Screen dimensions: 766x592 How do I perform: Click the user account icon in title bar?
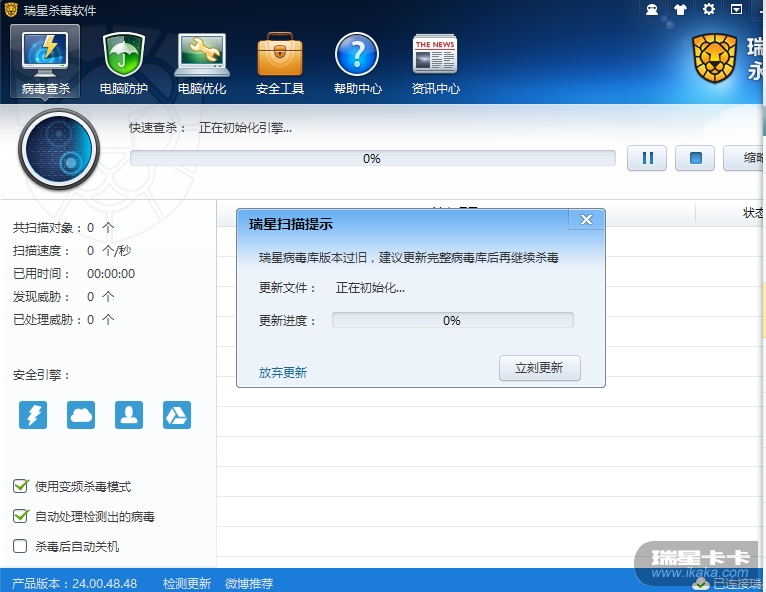click(x=652, y=9)
